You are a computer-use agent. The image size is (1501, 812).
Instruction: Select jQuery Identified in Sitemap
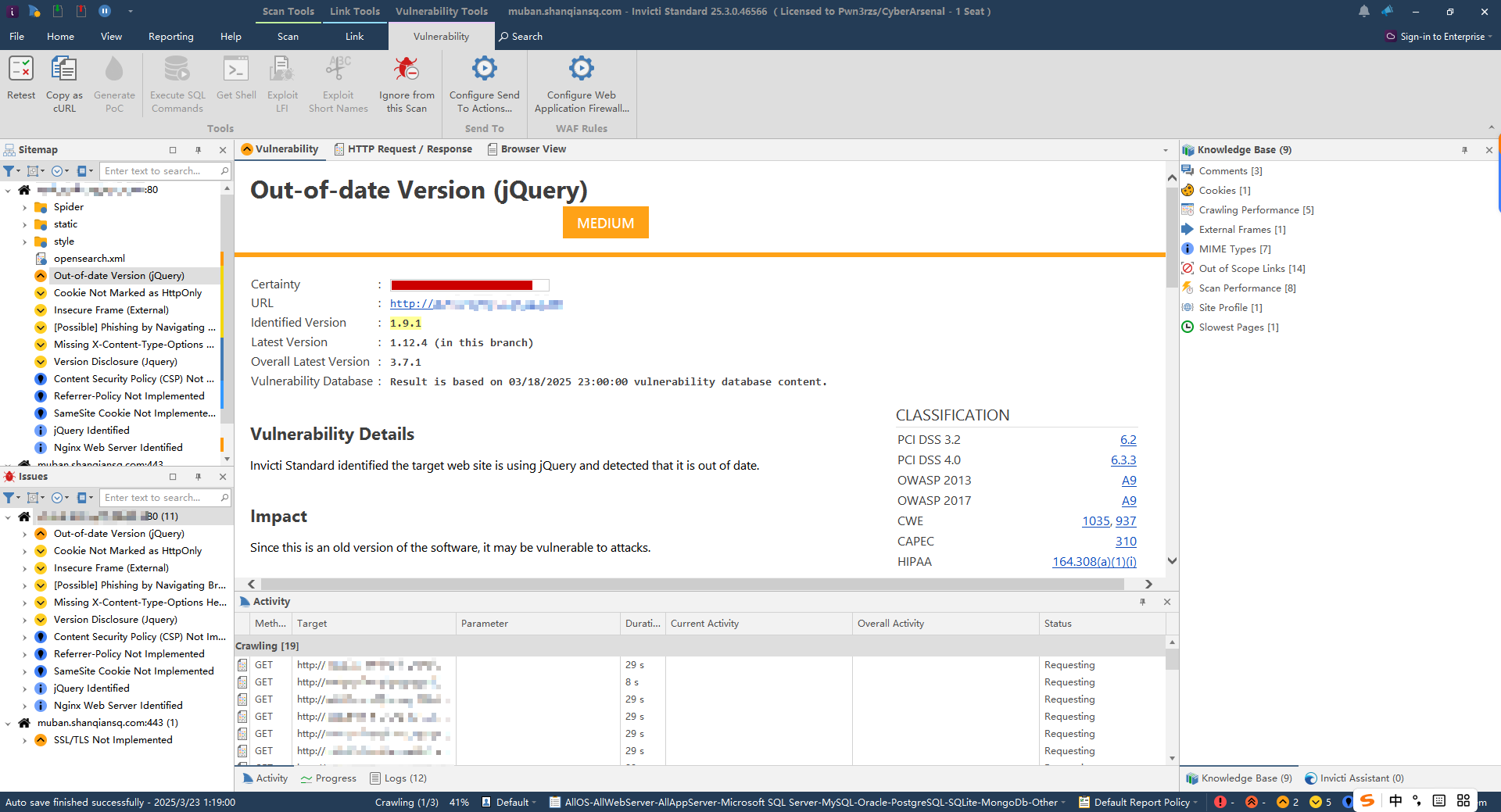click(x=91, y=431)
